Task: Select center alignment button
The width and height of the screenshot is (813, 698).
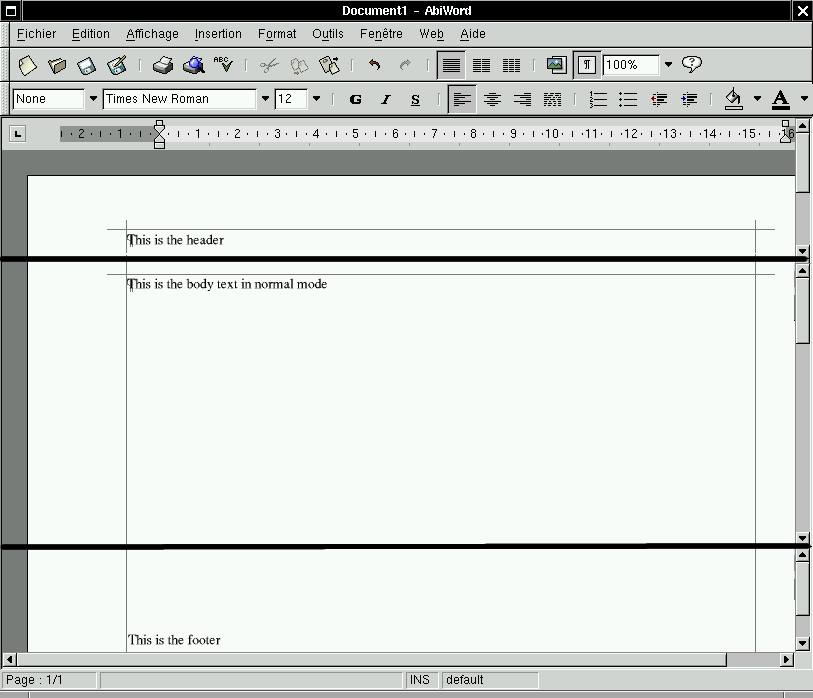Action: point(492,99)
